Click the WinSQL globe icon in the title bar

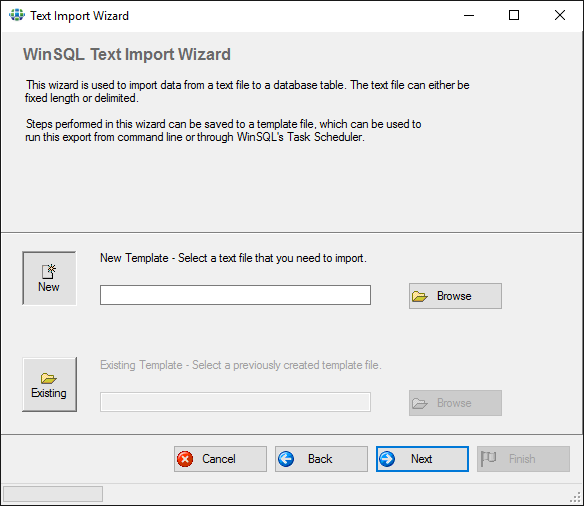point(17,15)
